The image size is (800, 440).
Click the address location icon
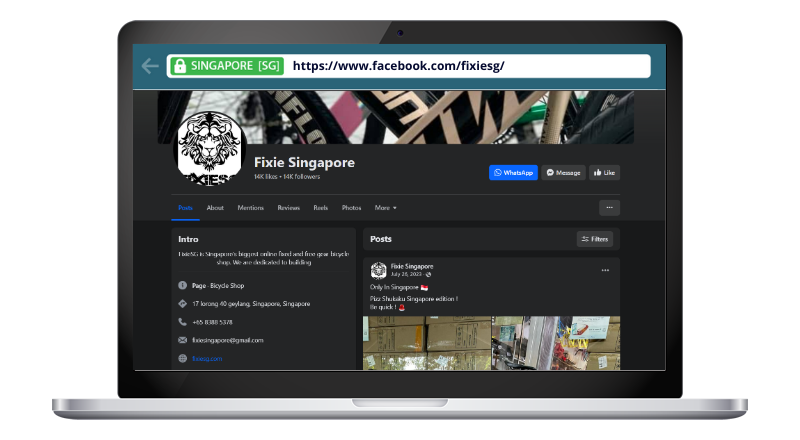tap(183, 304)
